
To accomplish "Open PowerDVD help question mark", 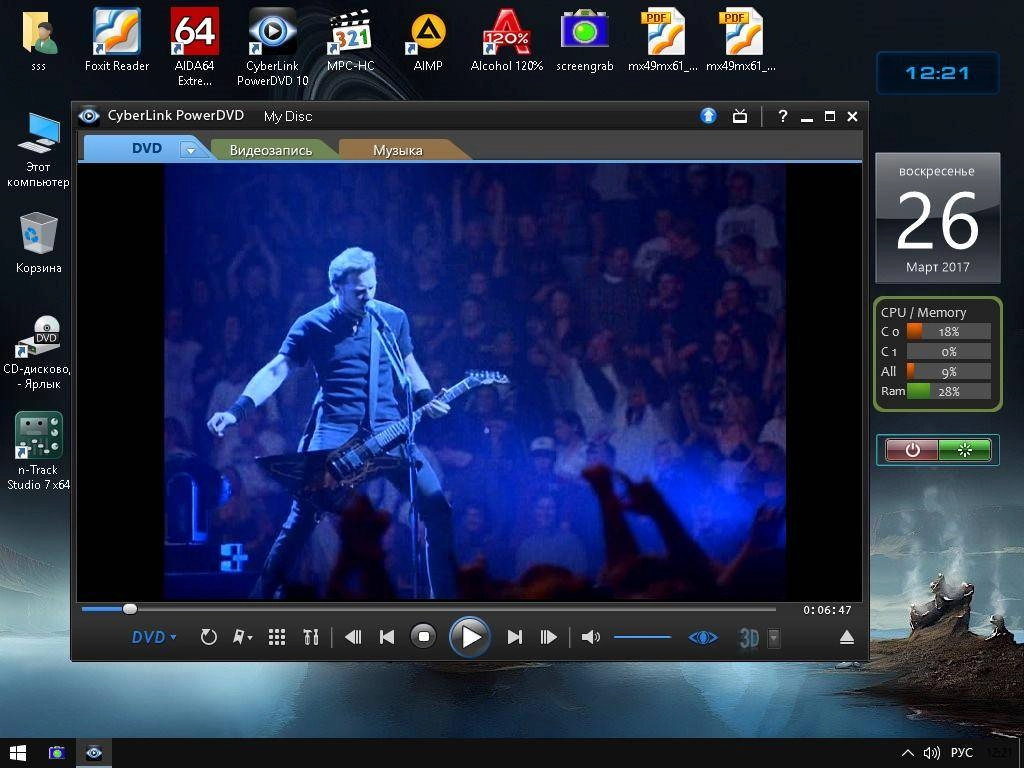I will (782, 116).
